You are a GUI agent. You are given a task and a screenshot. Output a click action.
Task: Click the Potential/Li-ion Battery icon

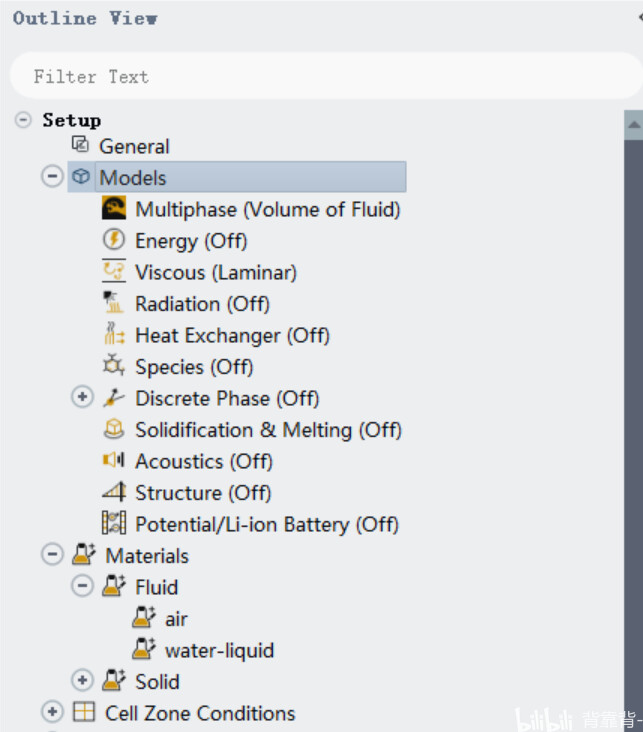[x=115, y=524]
